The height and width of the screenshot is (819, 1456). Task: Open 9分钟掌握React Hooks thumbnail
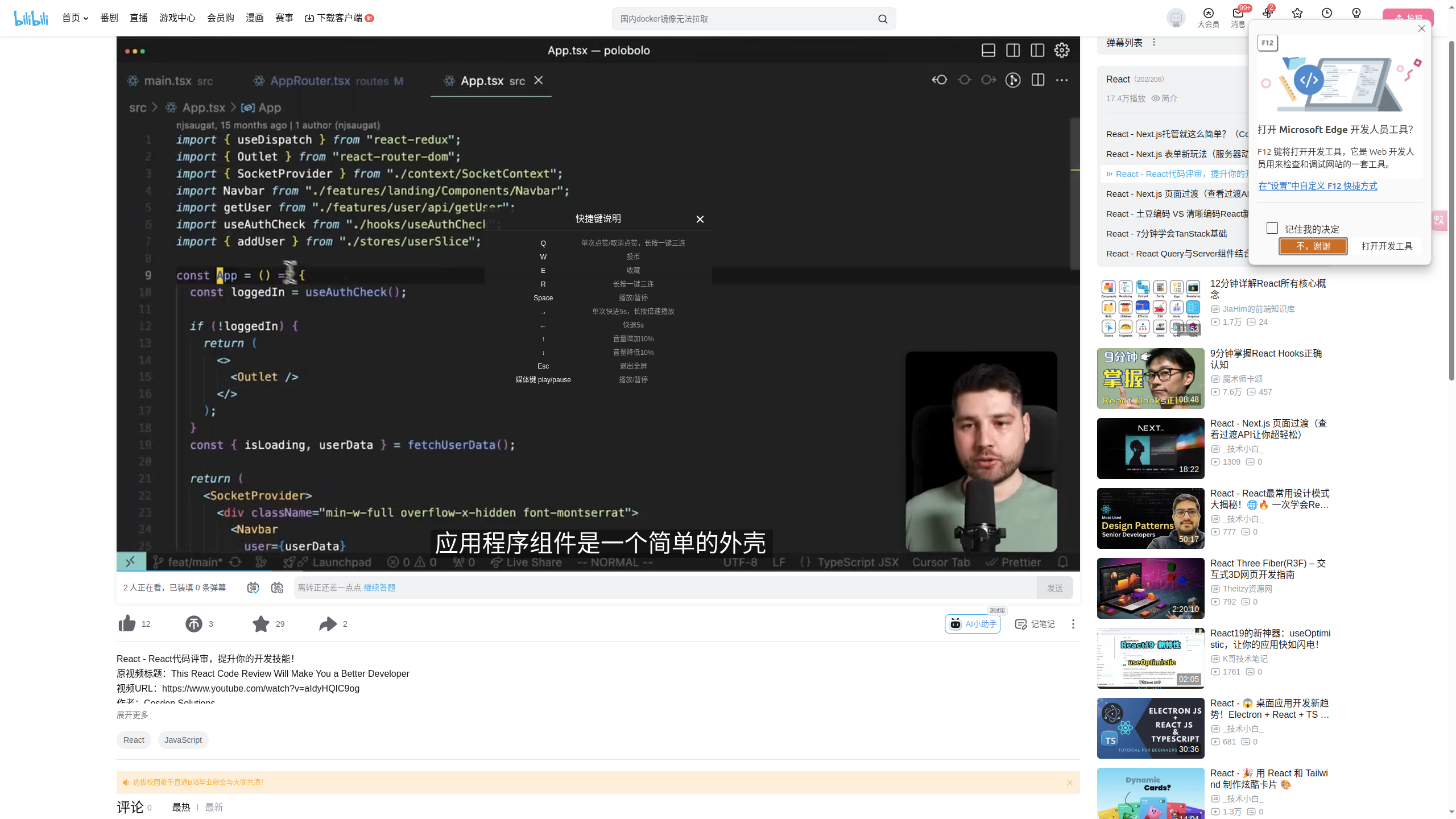[x=1151, y=378]
